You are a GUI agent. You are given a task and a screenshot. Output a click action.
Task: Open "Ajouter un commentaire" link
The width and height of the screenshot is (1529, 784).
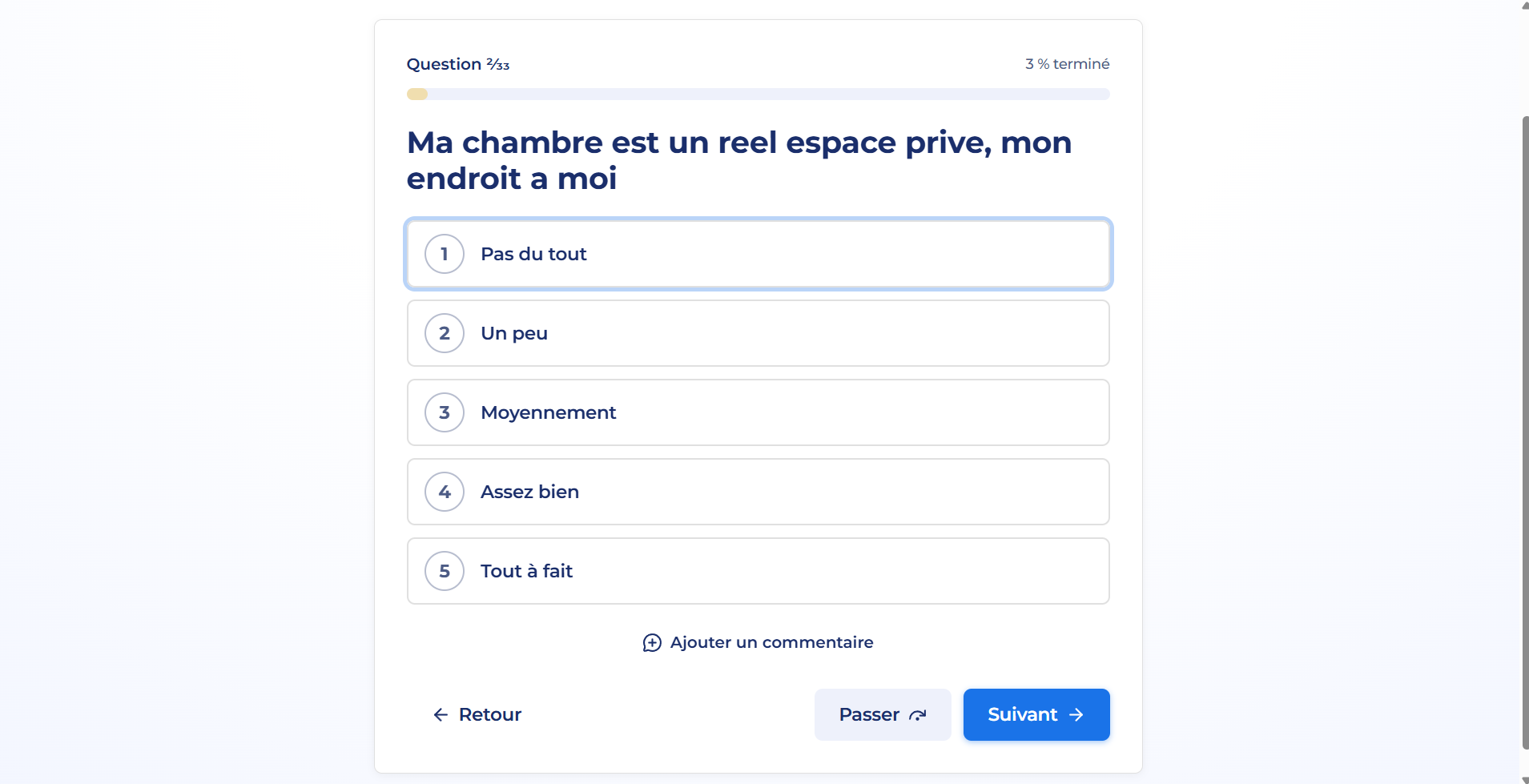(771, 642)
